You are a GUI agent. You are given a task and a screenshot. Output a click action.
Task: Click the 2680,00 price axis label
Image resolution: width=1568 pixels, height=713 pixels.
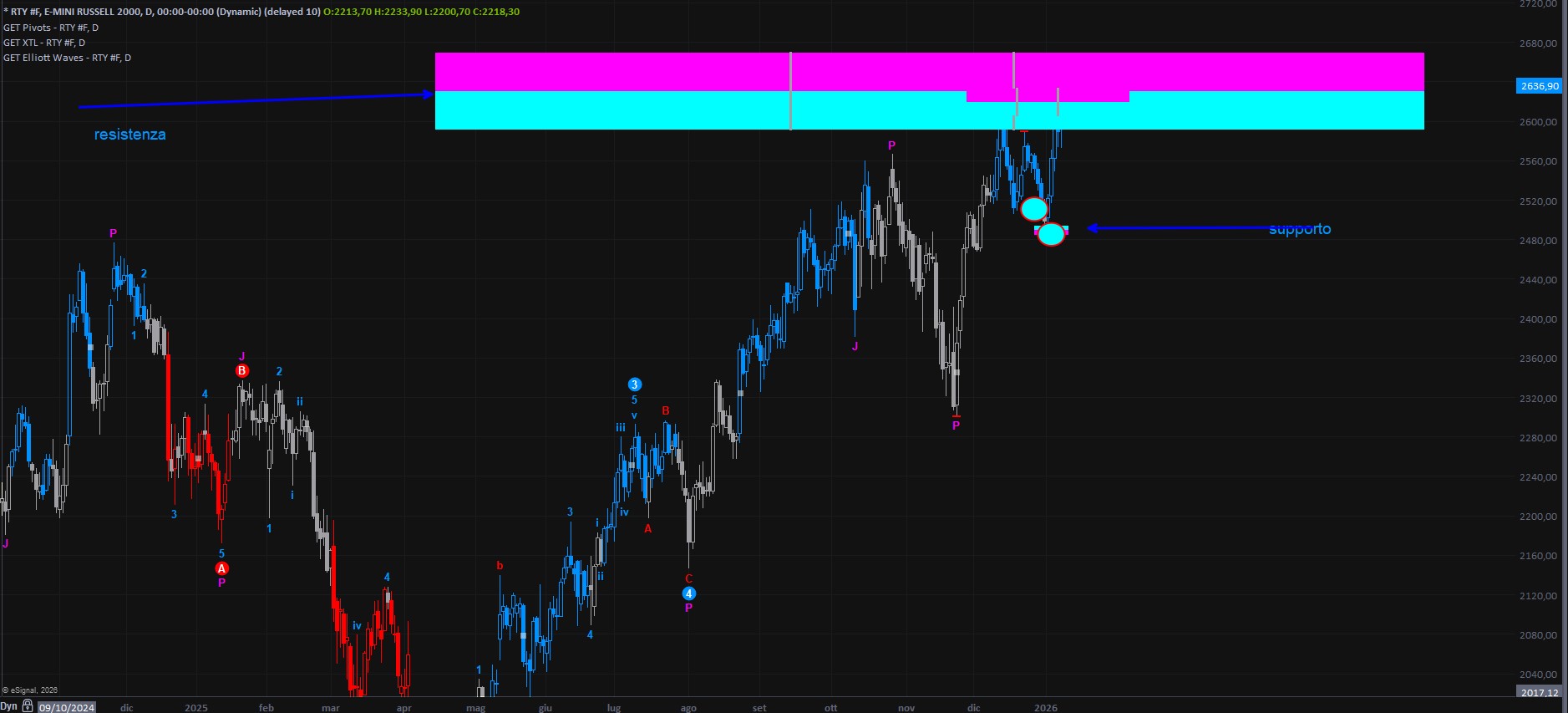(x=1538, y=43)
